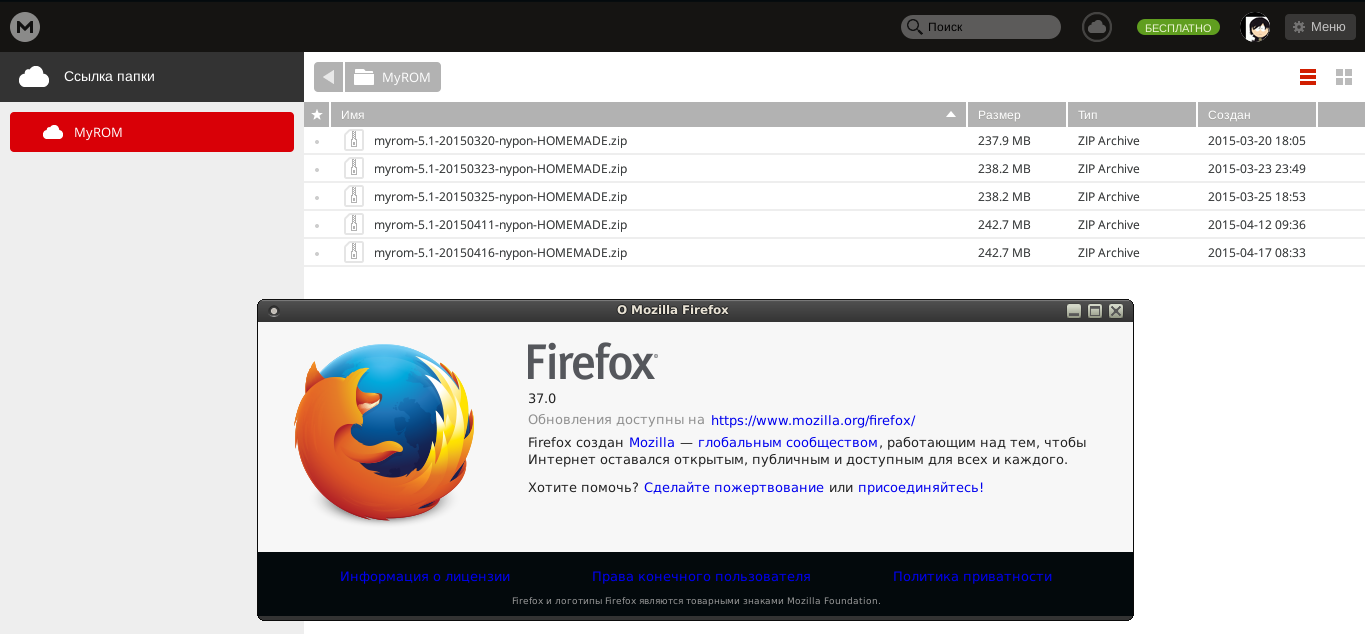The height and width of the screenshot is (634, 1365).
Task: Favorite dot for 20150411 file
Action: (x=317, y=226)
